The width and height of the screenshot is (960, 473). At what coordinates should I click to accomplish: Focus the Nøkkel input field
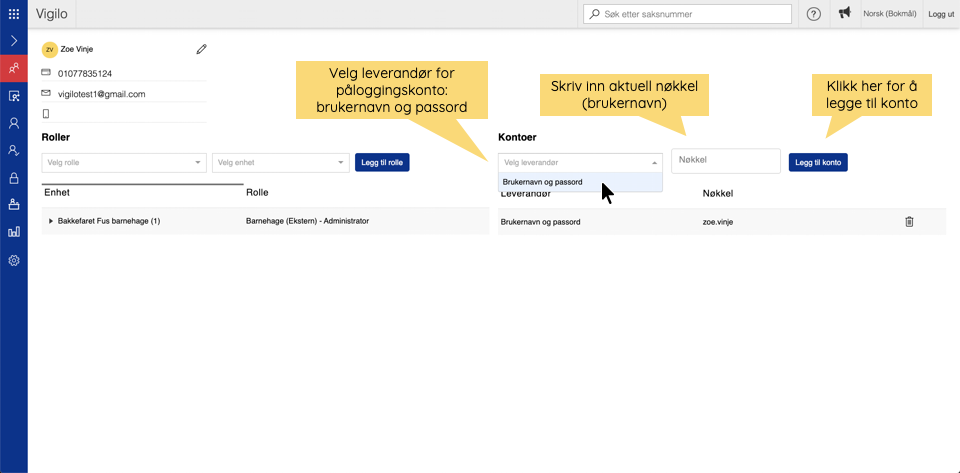pos(725,161)
